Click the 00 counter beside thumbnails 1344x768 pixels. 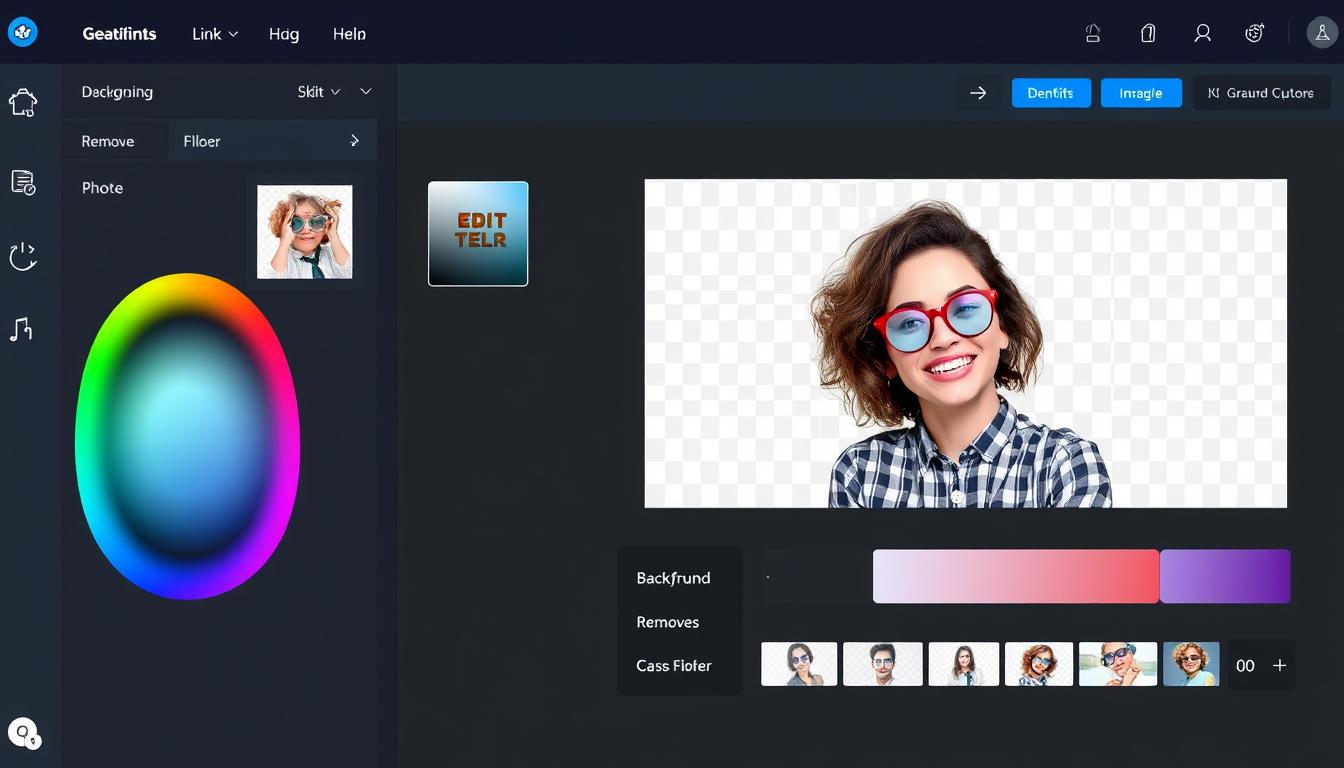point(1245,665)
